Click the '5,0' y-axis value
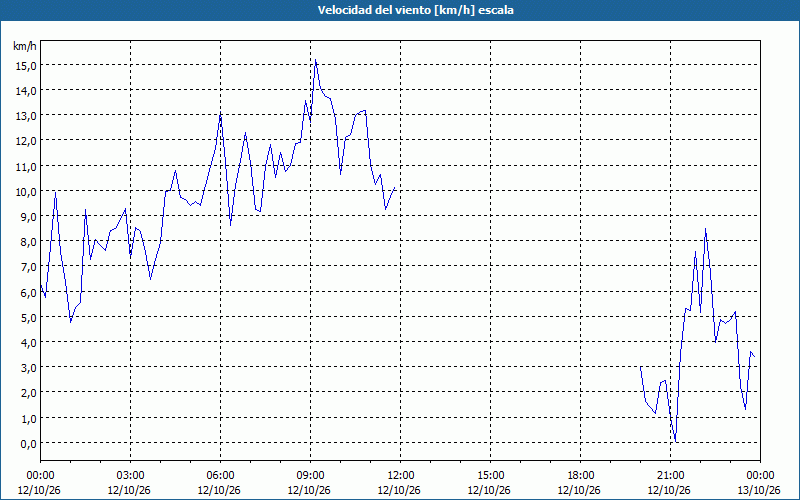This screenshot has height=500, width=800. (30, 317)
